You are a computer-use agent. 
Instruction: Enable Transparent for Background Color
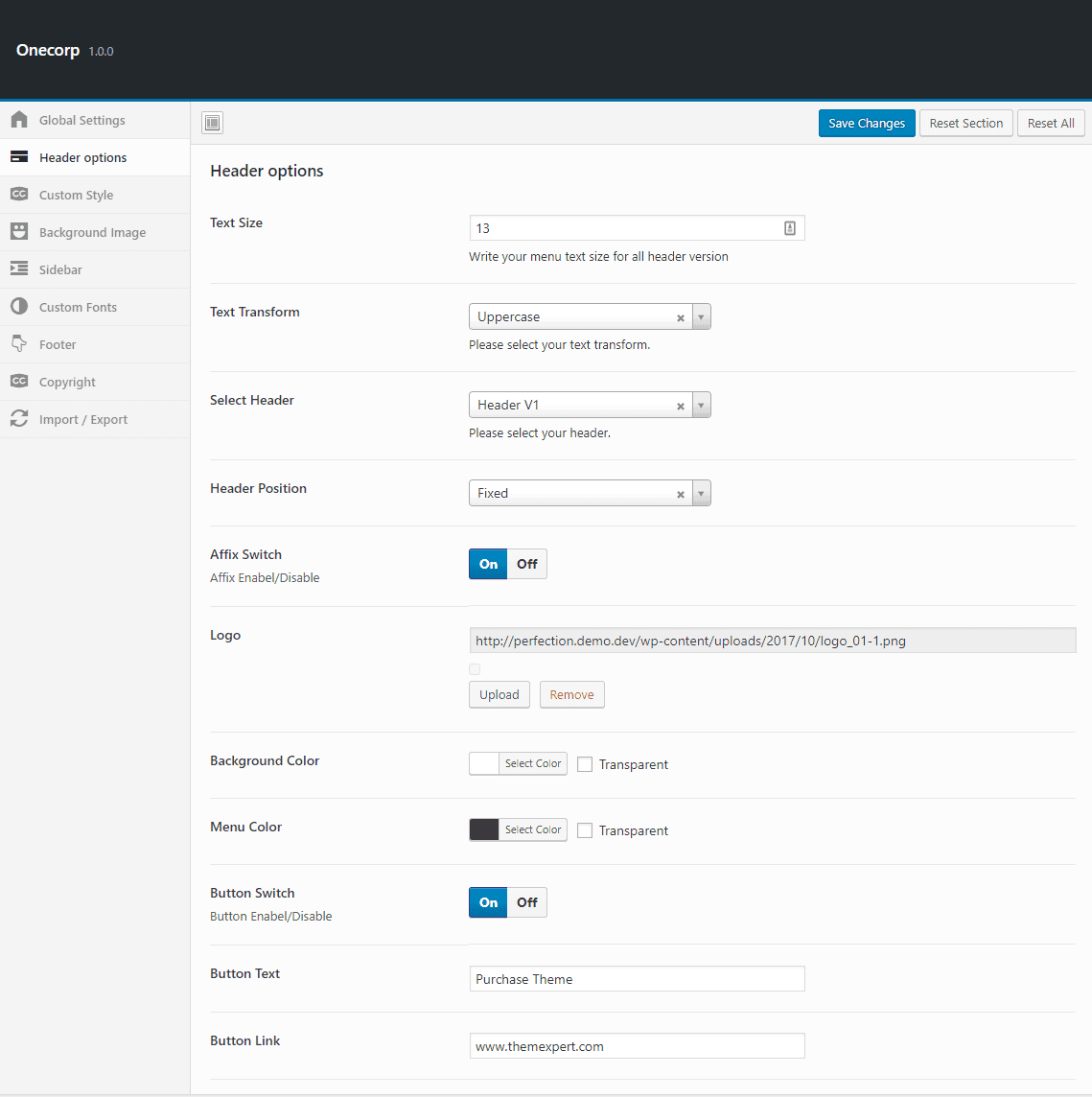pyautogui.click(x=585, y=764)
